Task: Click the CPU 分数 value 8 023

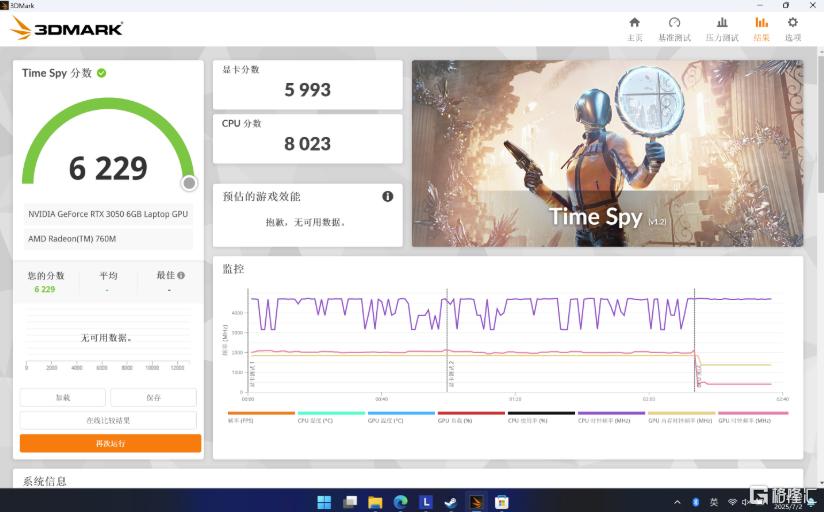Action: (x=307, y=144)
